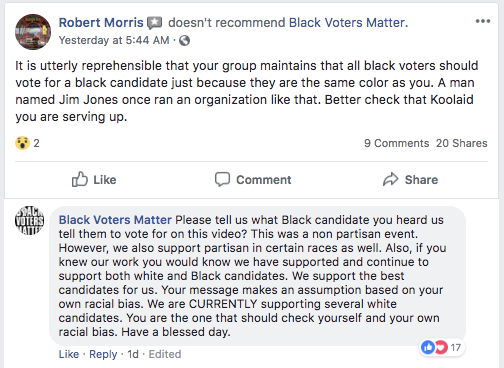
Task: Open Black Voters Matter commenter name link
Action: pos(115,220)
